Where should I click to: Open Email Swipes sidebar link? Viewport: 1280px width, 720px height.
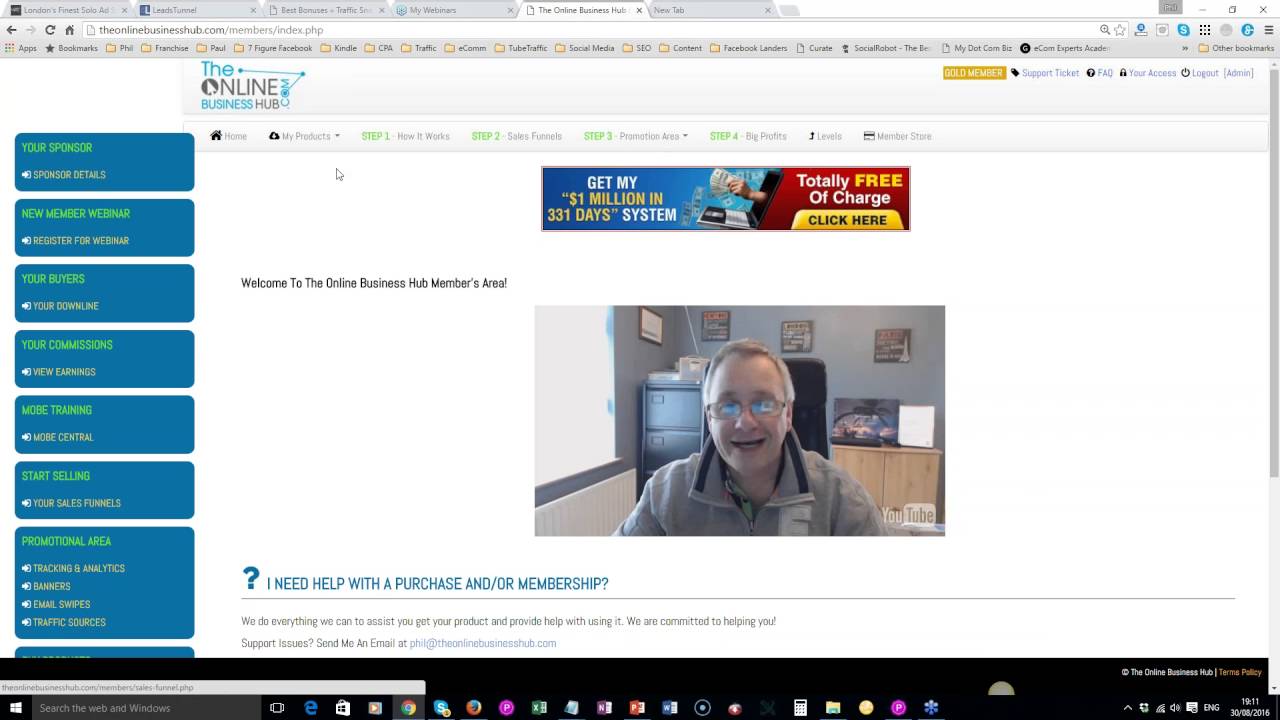coord(56,604)
